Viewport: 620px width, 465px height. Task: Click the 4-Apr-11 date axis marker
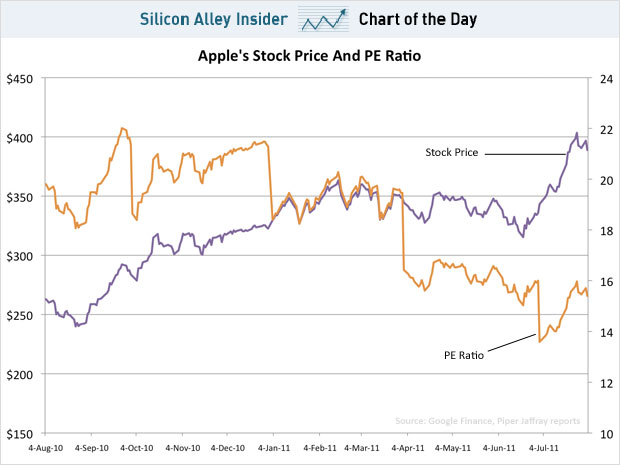pyautogui.click(x=408, y=448)
